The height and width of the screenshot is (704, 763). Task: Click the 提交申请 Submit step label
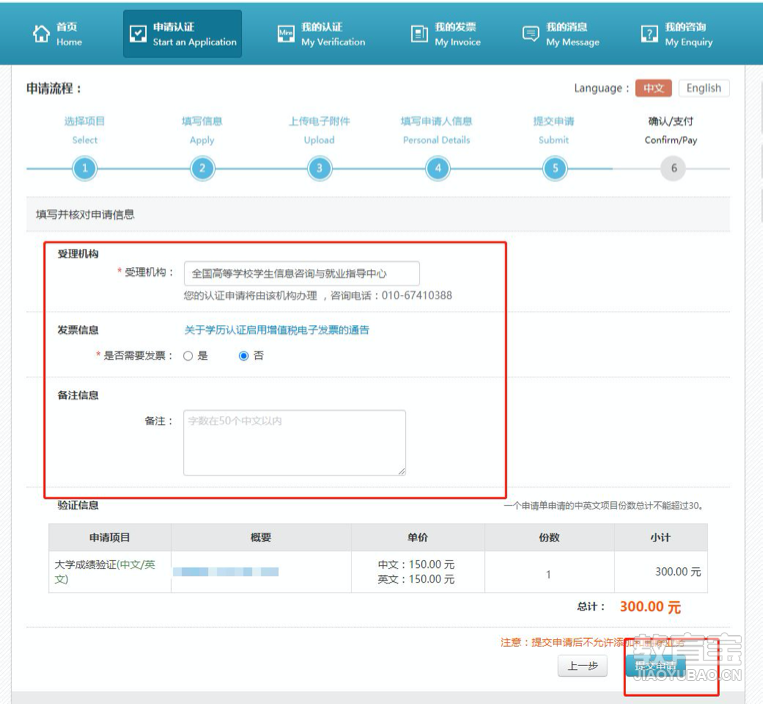click(554, 130)
